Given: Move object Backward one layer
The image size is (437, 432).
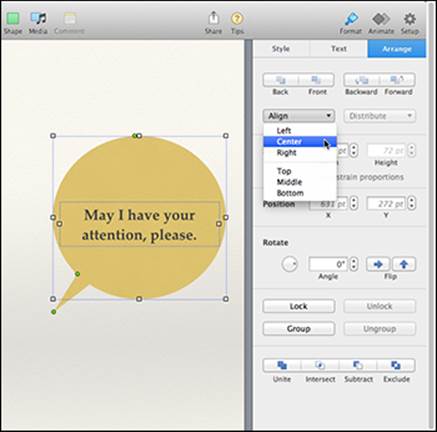Looking at the screenshot, I should 361,80.
